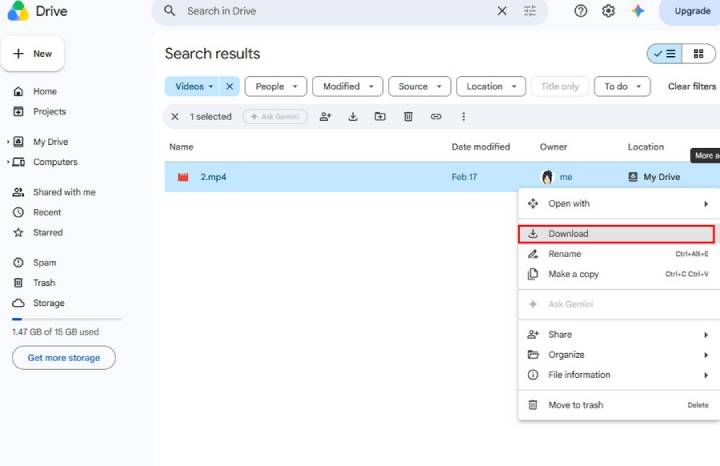Open Trash in sidebar
This screenshot has height=466, width=720.
[x=44, y=283]
